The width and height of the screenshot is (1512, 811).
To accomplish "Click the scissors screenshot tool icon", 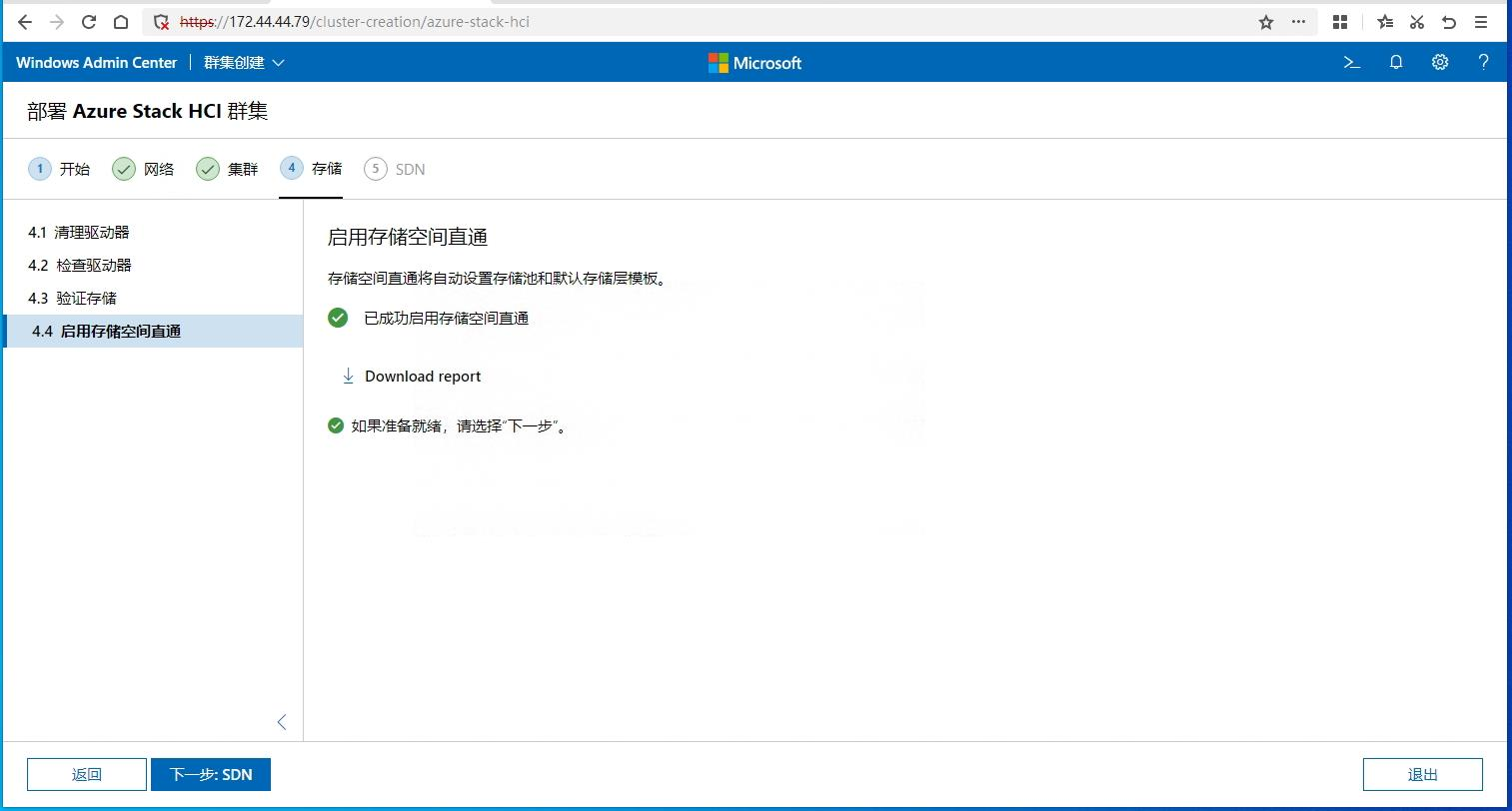I will click(x=1417, y=22).
